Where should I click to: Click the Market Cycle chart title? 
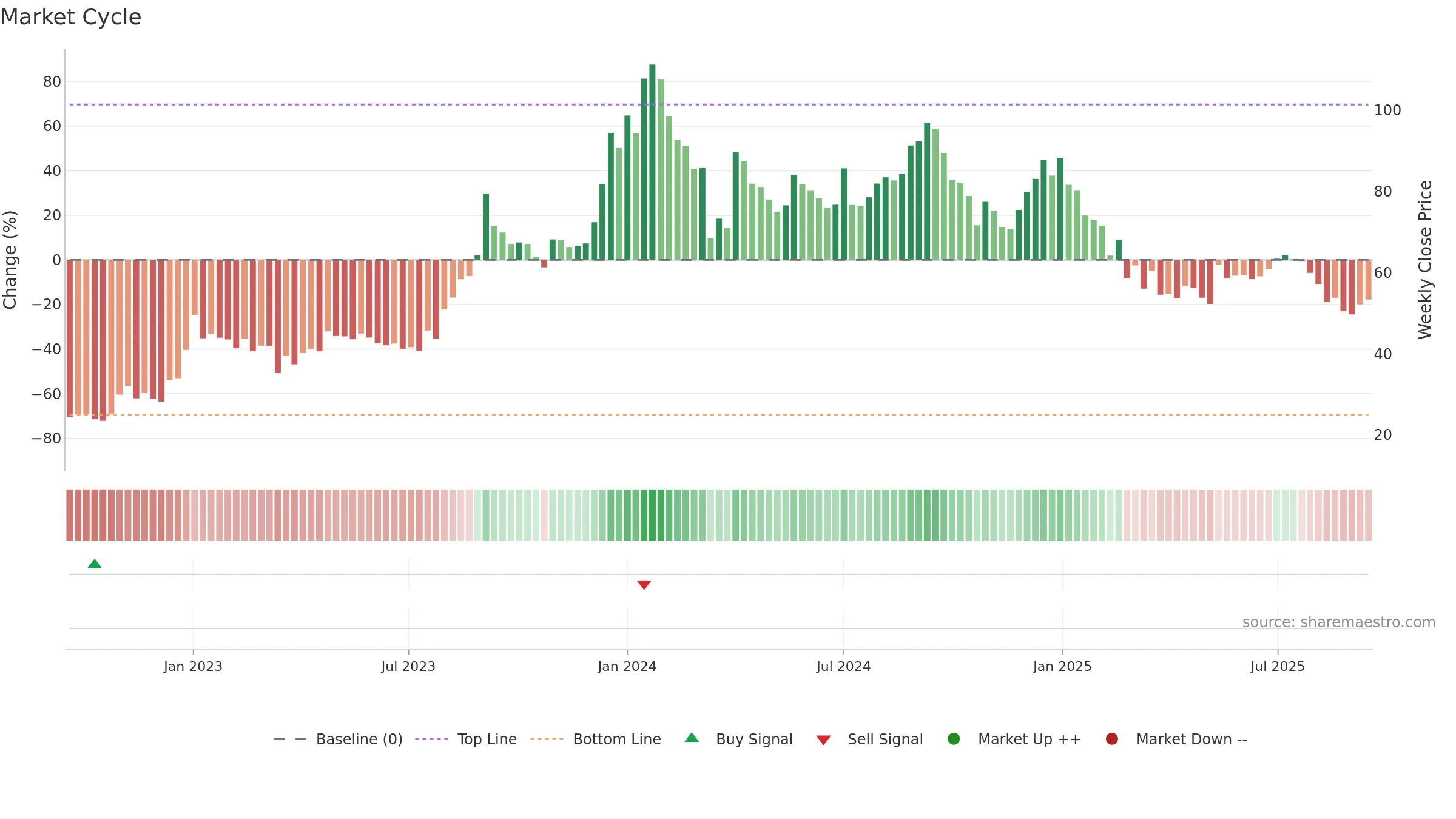point(71,17)
